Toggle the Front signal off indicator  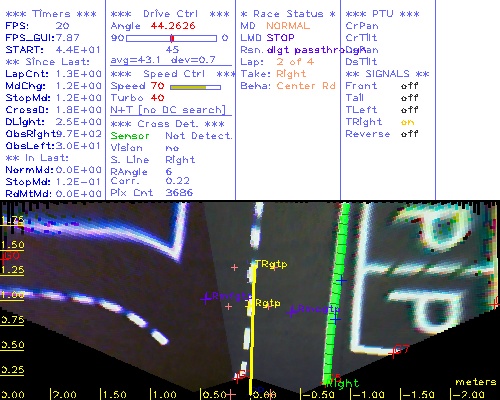(x=409, y=86)
